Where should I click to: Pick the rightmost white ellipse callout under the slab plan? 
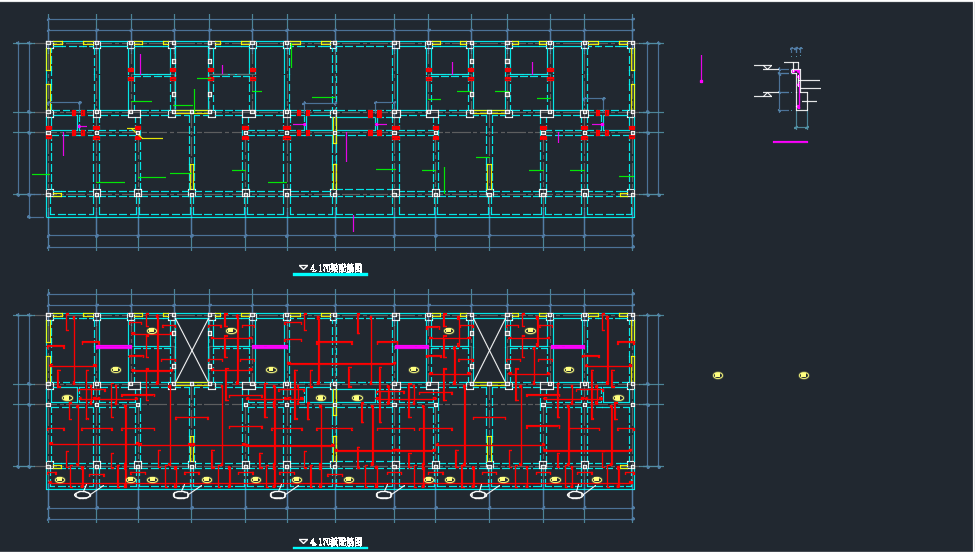click(575, 495)
